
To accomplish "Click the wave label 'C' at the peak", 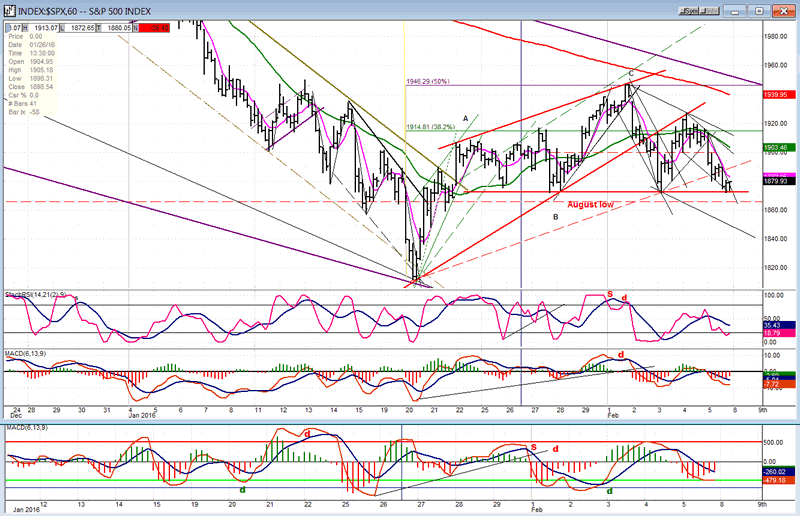I will [x=631, y=74].
